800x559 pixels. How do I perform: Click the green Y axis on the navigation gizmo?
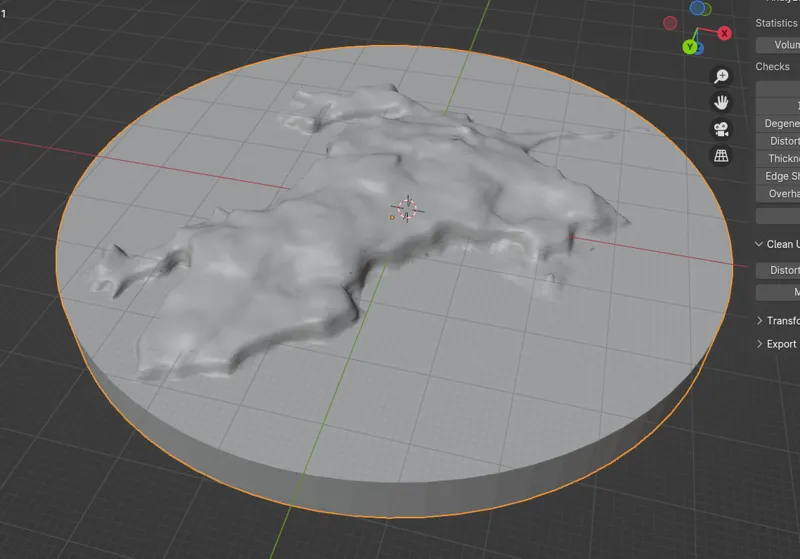tap(690, 47)
